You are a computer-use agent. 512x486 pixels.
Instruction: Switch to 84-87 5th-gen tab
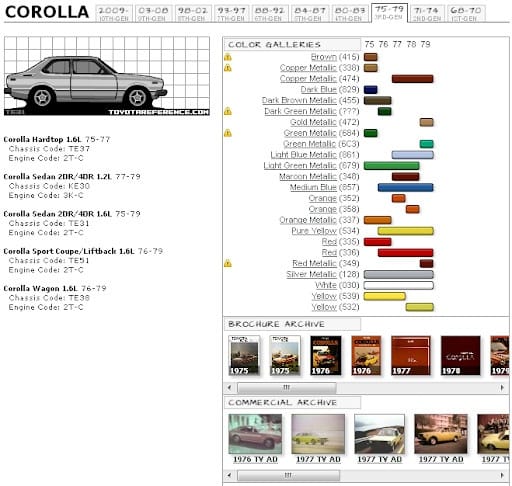[x=310, y=14]
